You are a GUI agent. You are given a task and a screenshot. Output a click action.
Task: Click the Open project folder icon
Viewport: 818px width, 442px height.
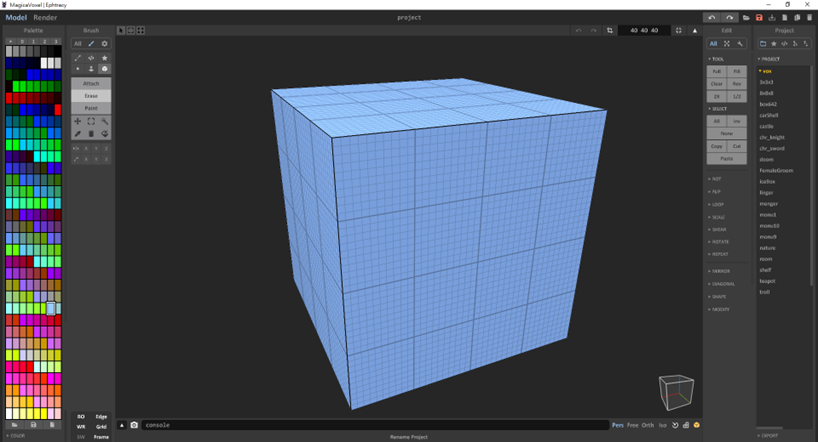746,17
